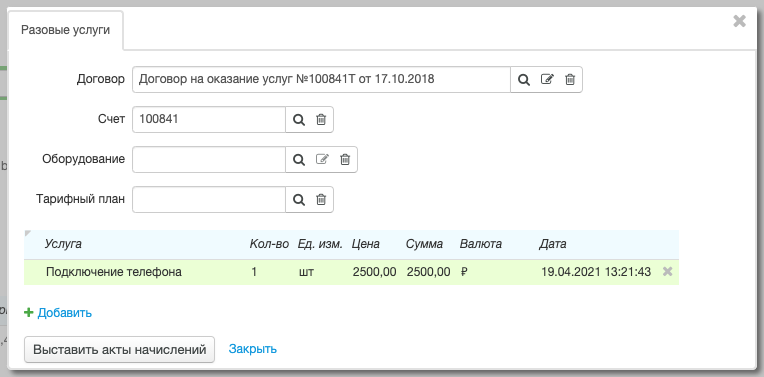
Task: Edit the selected Договор entry
Action: coord(547,79)
